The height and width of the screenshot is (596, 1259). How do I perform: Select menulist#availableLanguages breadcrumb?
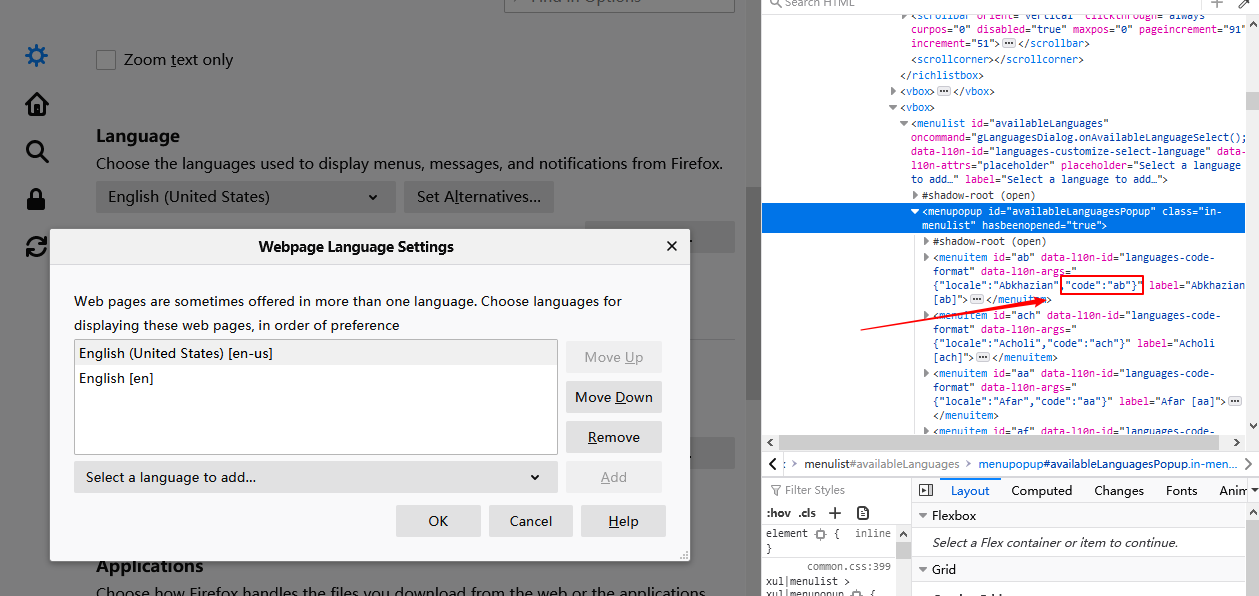[x=881, y=464]
